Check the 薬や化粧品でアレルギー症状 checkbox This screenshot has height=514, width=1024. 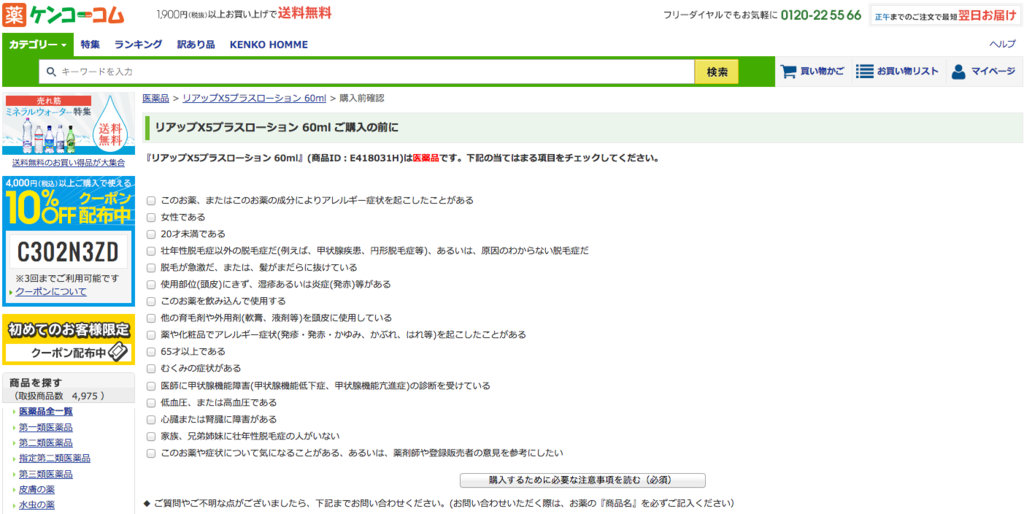pyautogui.click(x=151, y=335)
